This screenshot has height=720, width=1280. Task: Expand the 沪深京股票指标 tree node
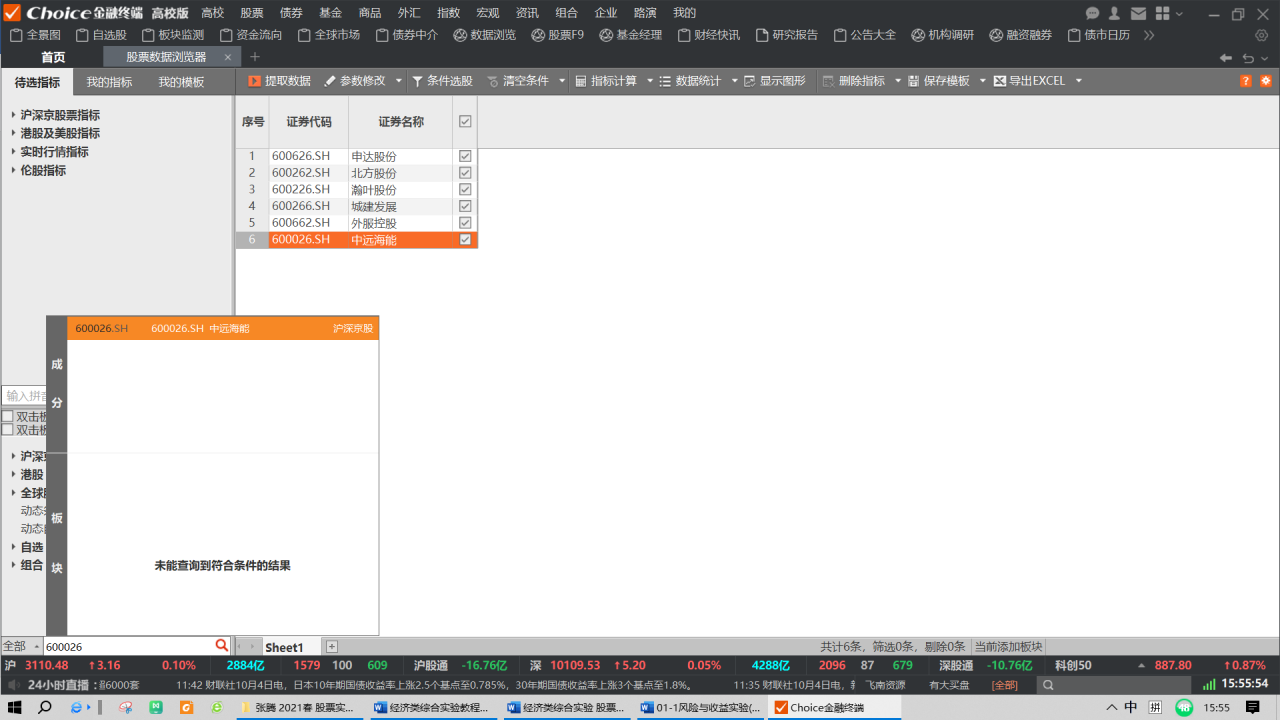click(13, 115)
